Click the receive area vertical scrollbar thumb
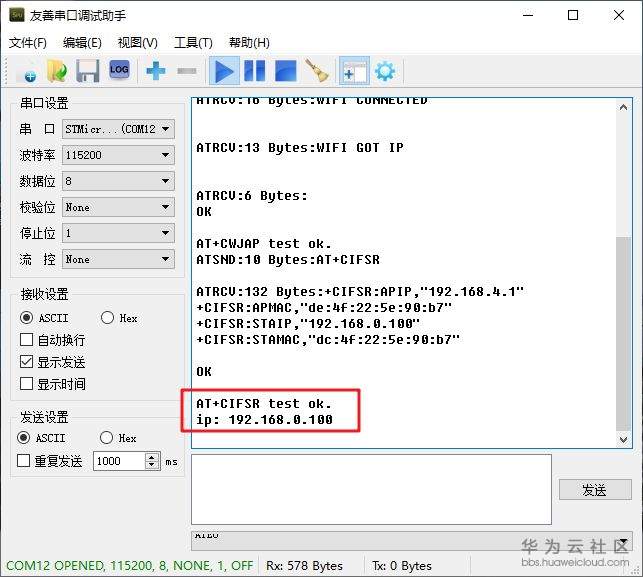 click(x=623, y=333)
